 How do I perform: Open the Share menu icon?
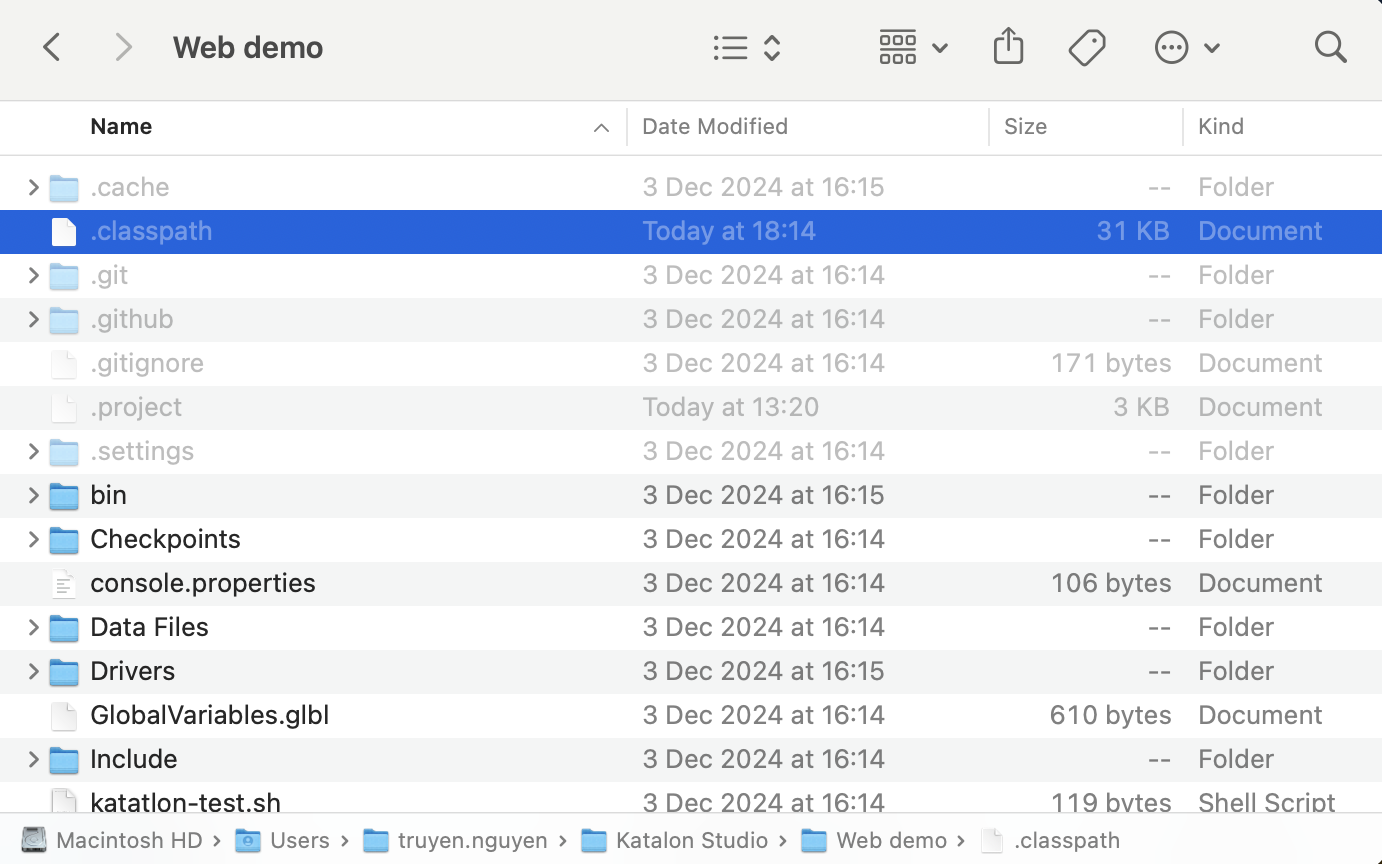[x=1008, y=47]
